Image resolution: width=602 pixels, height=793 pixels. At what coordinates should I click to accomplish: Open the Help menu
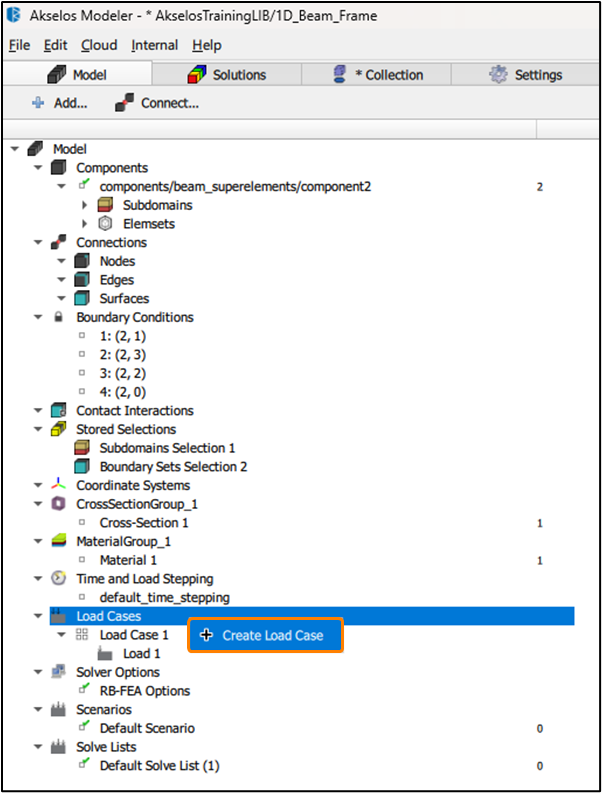(x=206, y=45)
